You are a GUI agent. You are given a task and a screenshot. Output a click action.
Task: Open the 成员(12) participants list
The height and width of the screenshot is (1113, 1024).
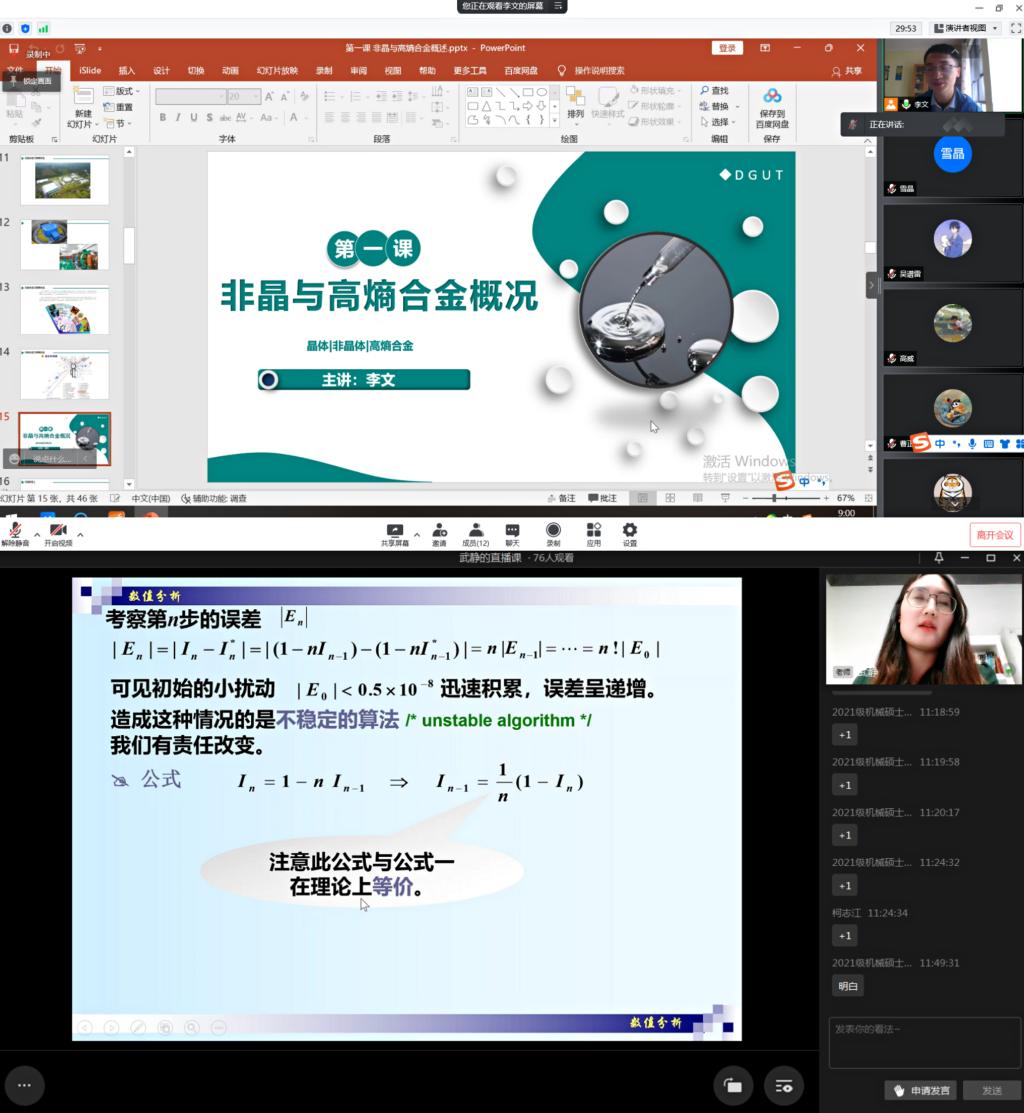point(475,531)
